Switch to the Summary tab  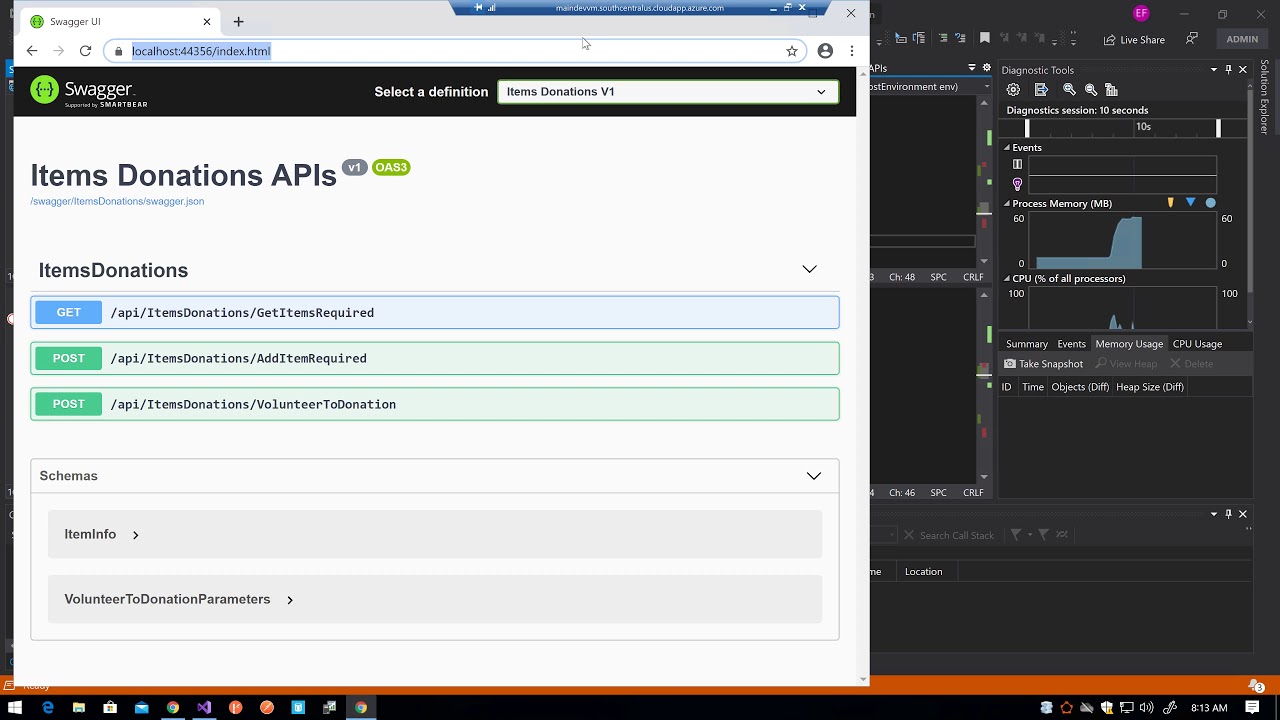tap(1027, 344)
